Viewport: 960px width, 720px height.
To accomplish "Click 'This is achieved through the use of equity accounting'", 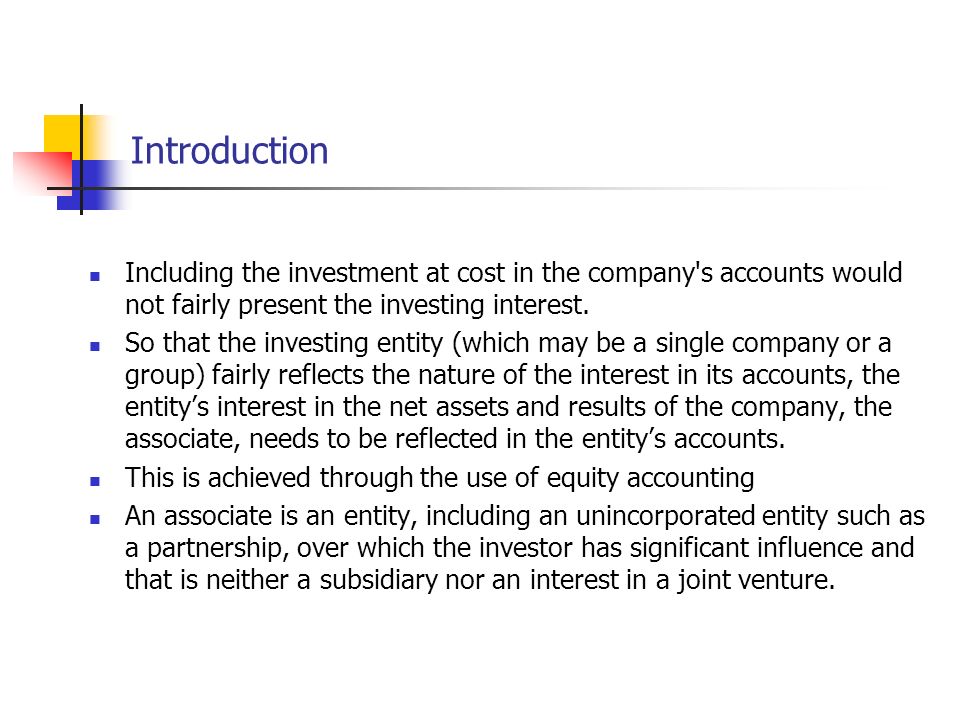I will pyautogui.click(x=439, y=478).
